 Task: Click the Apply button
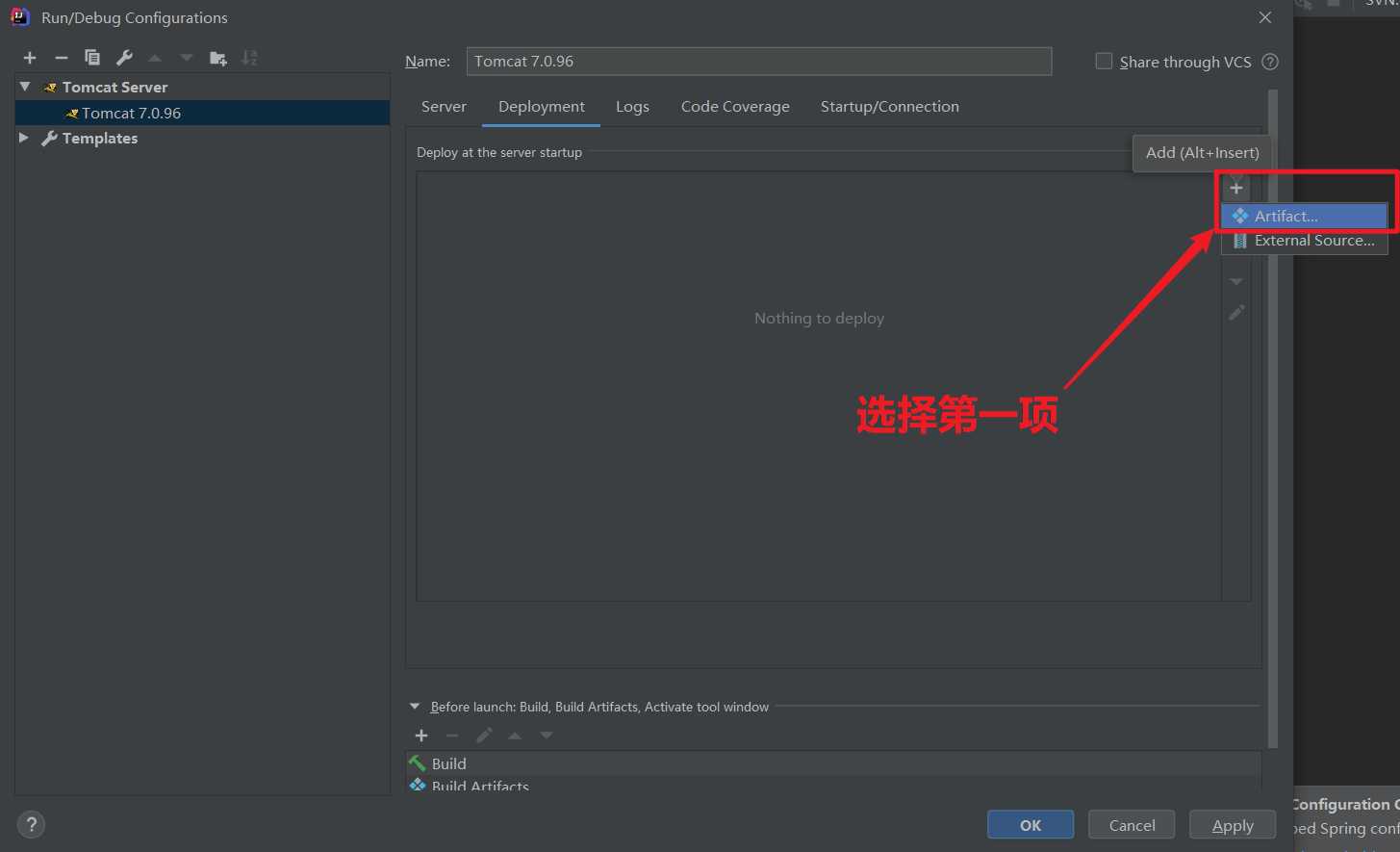(x=1233, y=825)
